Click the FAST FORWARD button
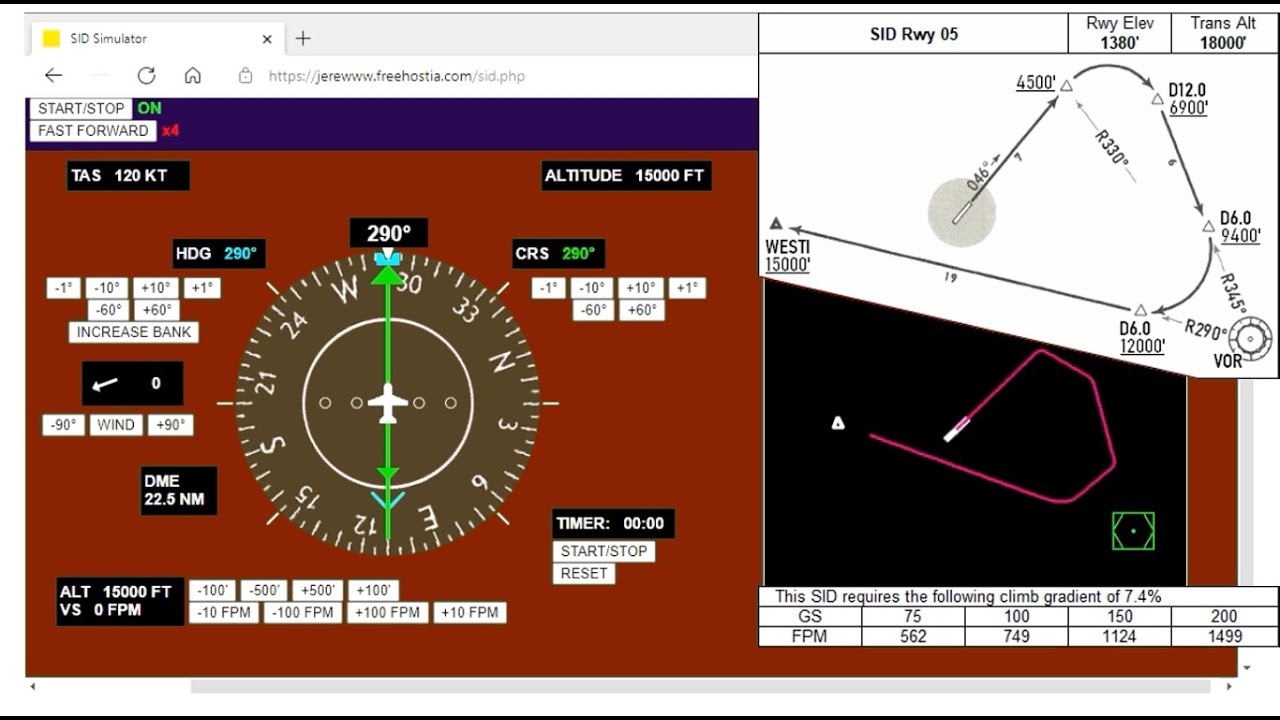 93,131
